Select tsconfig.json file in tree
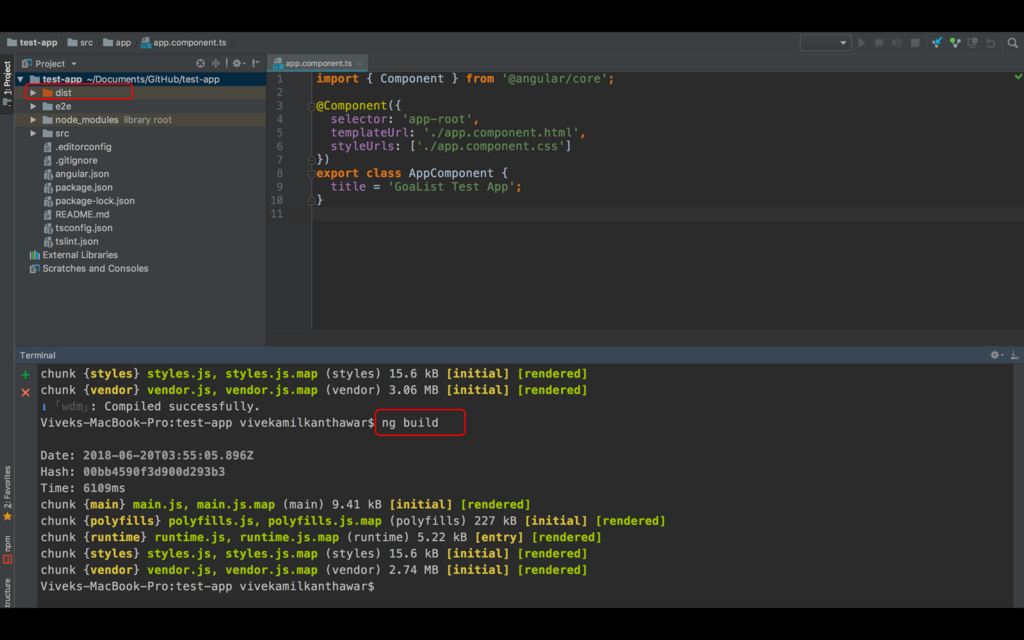The width and height of the screenshot is (1024, 640). pos(140,228)
